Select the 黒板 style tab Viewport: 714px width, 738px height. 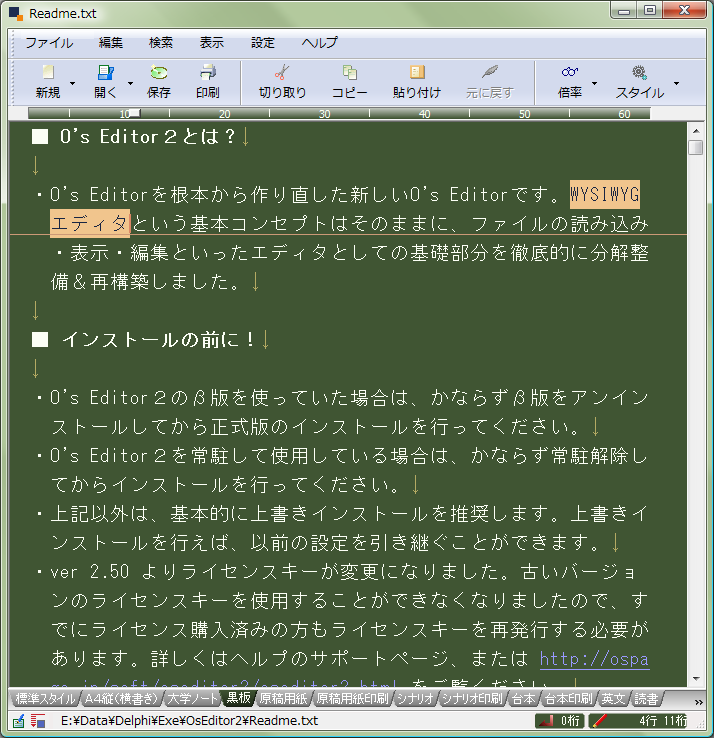pyautogui.click(x=239, y=698)
